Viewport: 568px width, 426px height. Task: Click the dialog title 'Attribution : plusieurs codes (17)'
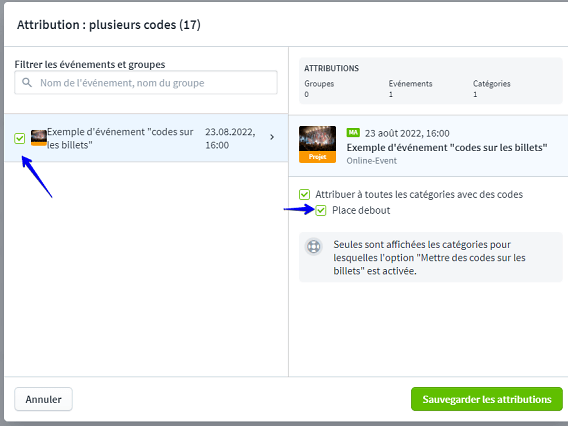coord(109,25)
